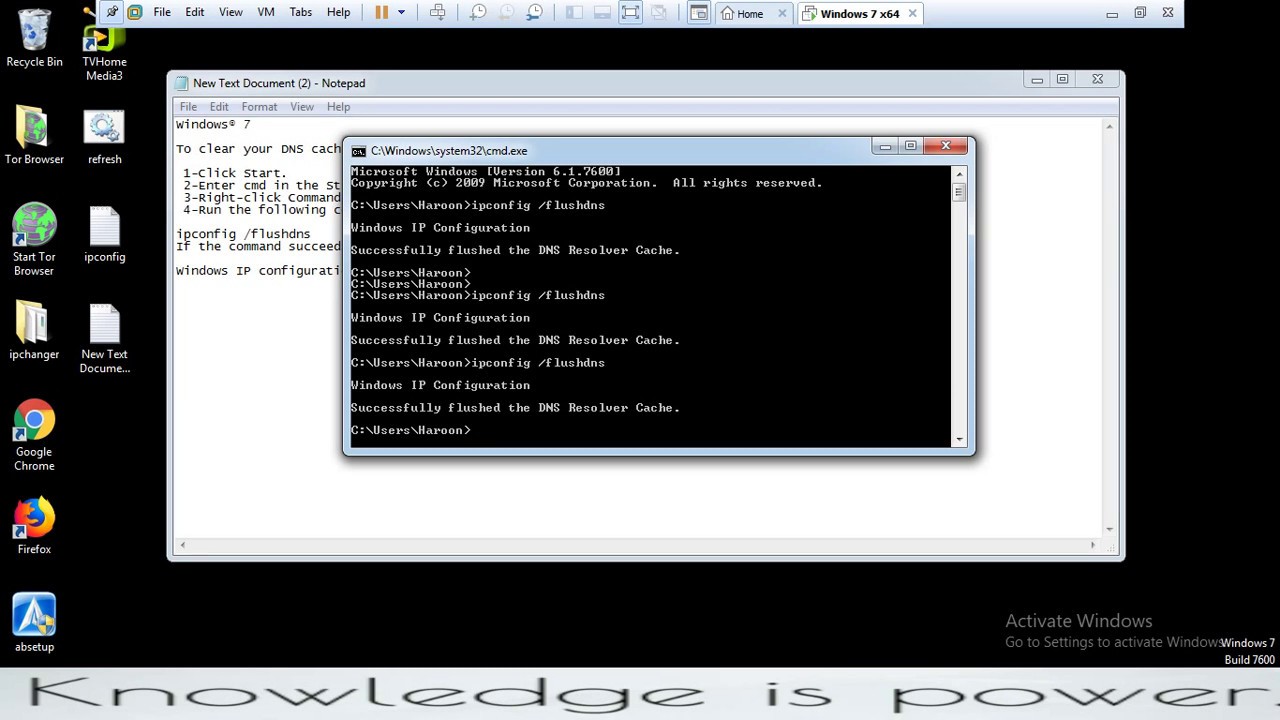Close the cmd.exe window
The height and width of the screenshot is (720, 1280).
946,146
